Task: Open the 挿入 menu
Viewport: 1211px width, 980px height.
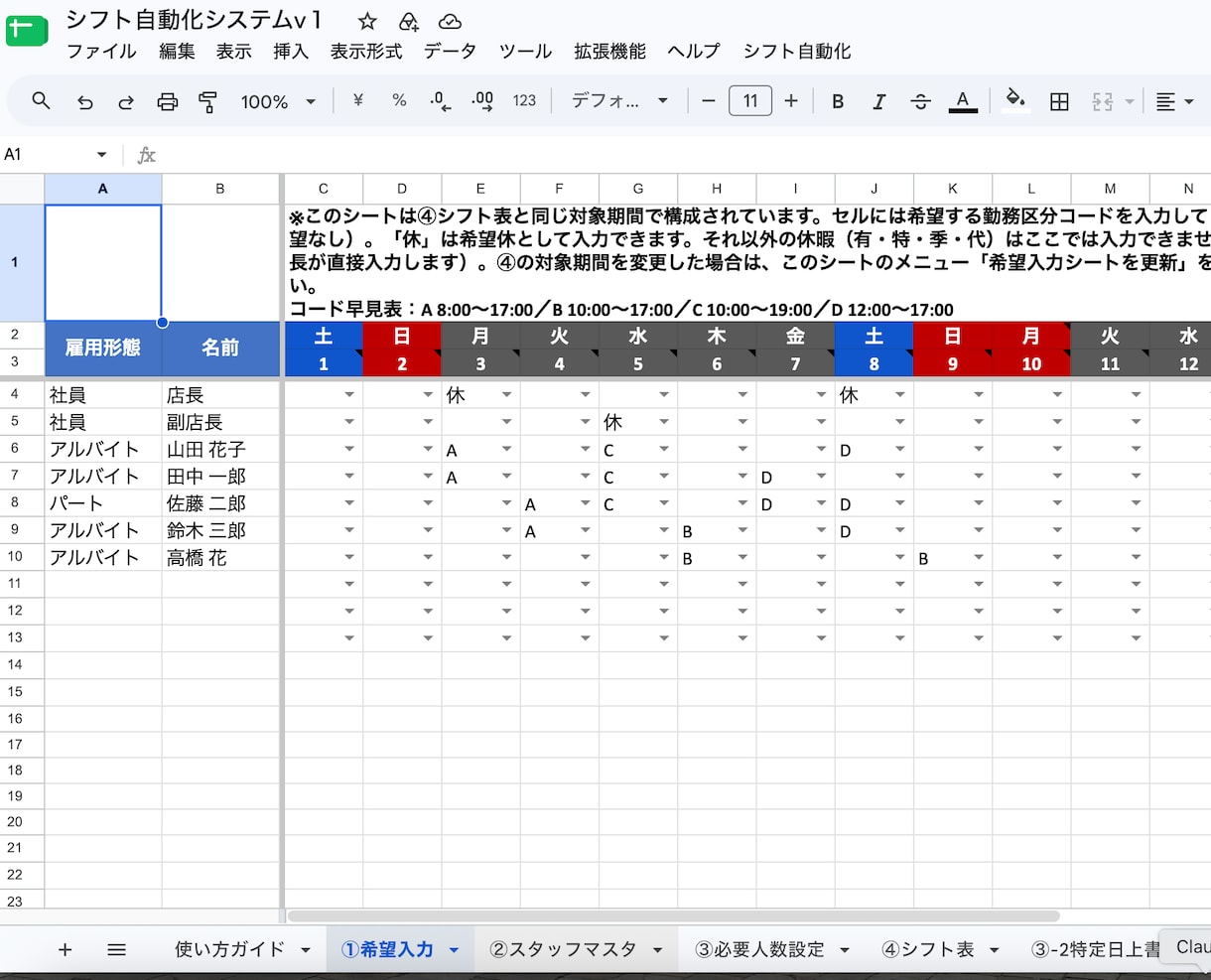Action: click(291, 51)
